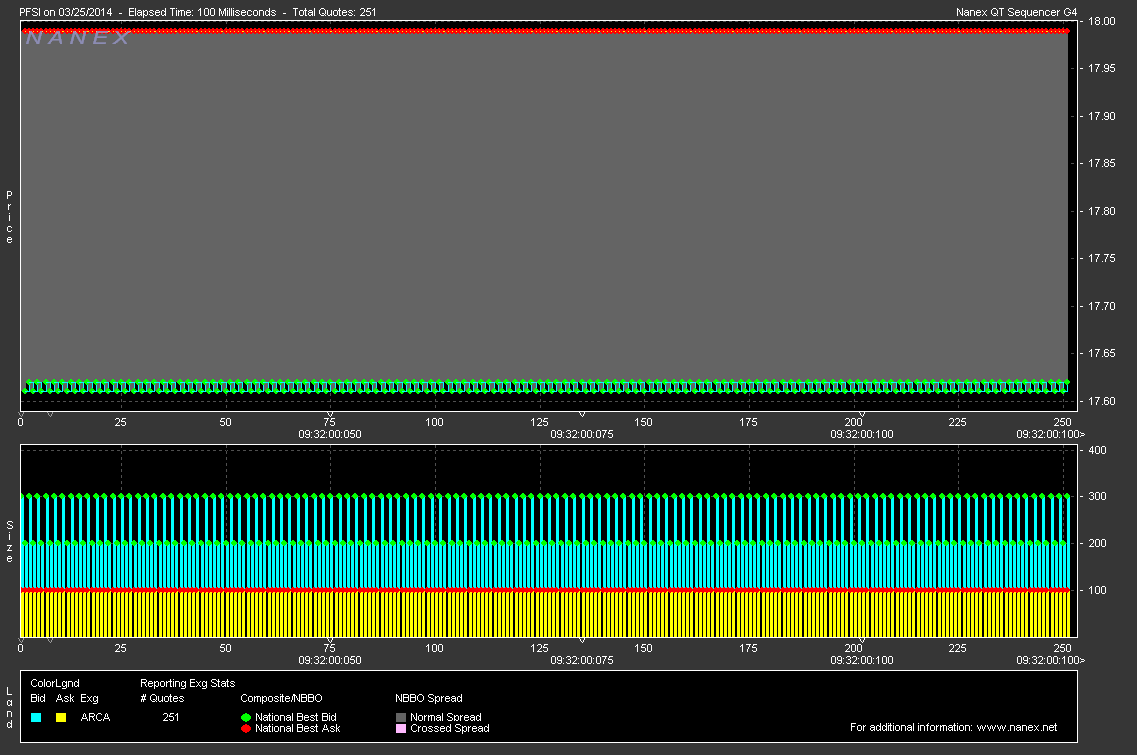Click the ColorLgnd heading

[x=55, y=683]
